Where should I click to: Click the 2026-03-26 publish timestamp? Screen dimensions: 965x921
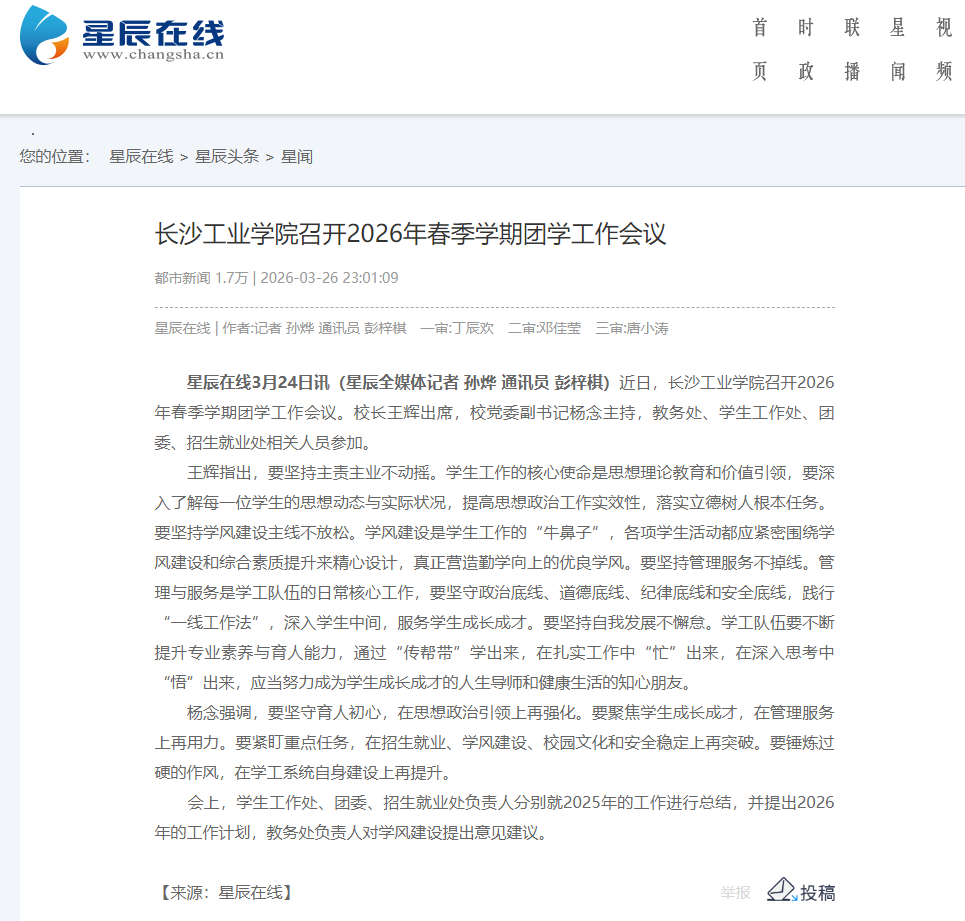click(x=329, y=278)
